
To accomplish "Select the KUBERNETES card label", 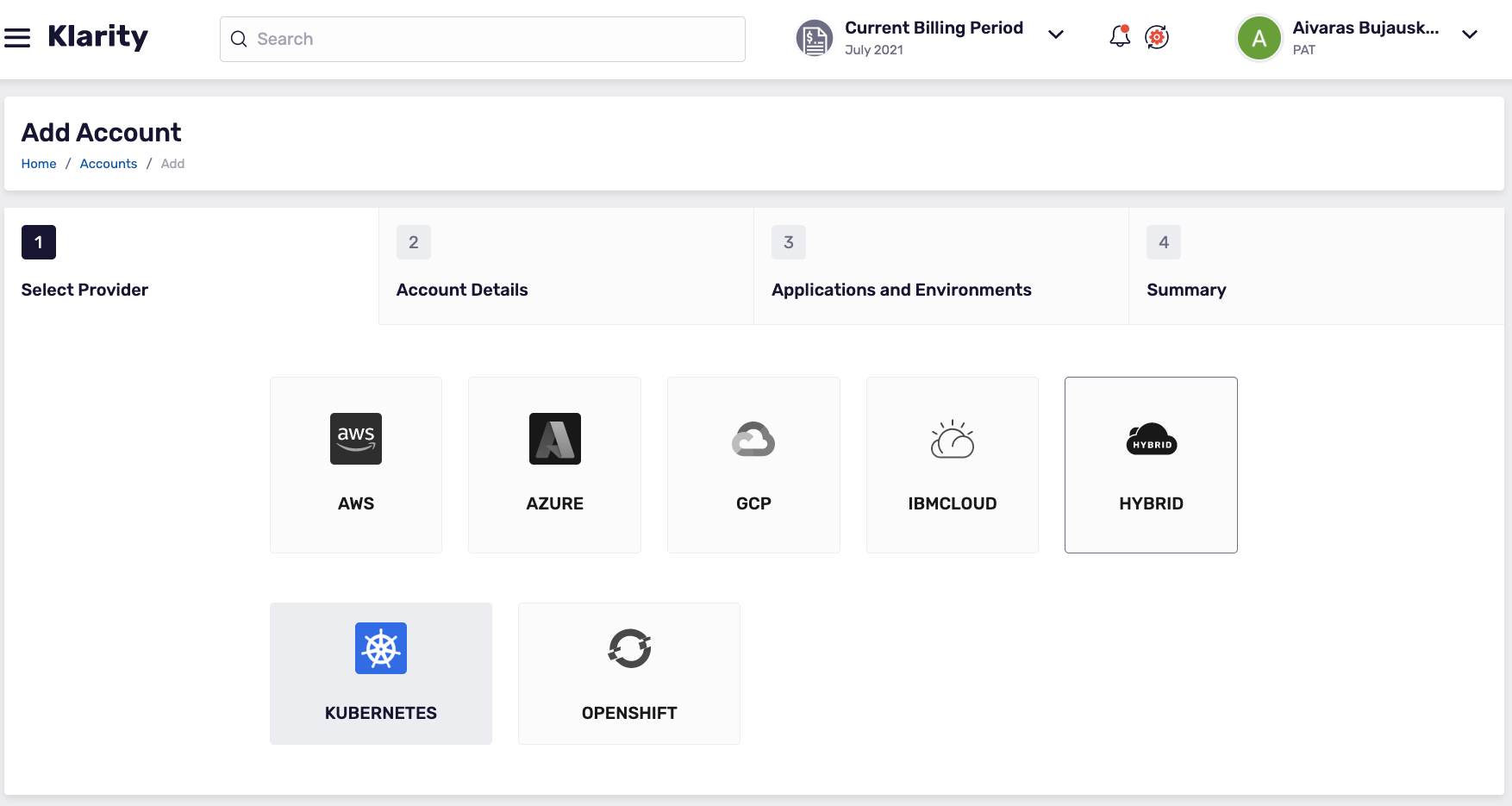I will point(381,713).
